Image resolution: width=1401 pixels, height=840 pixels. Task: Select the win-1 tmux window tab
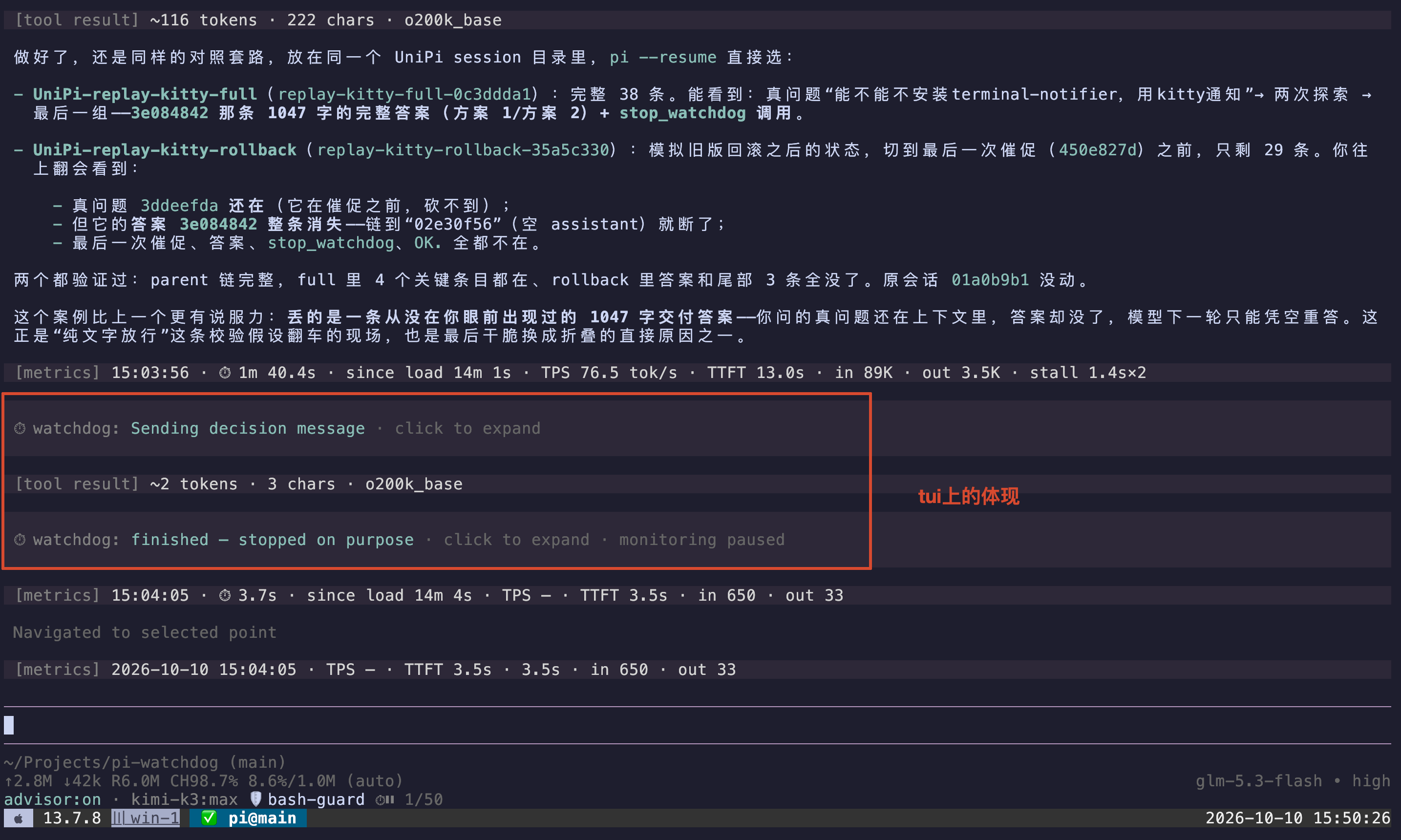(146, 818)
